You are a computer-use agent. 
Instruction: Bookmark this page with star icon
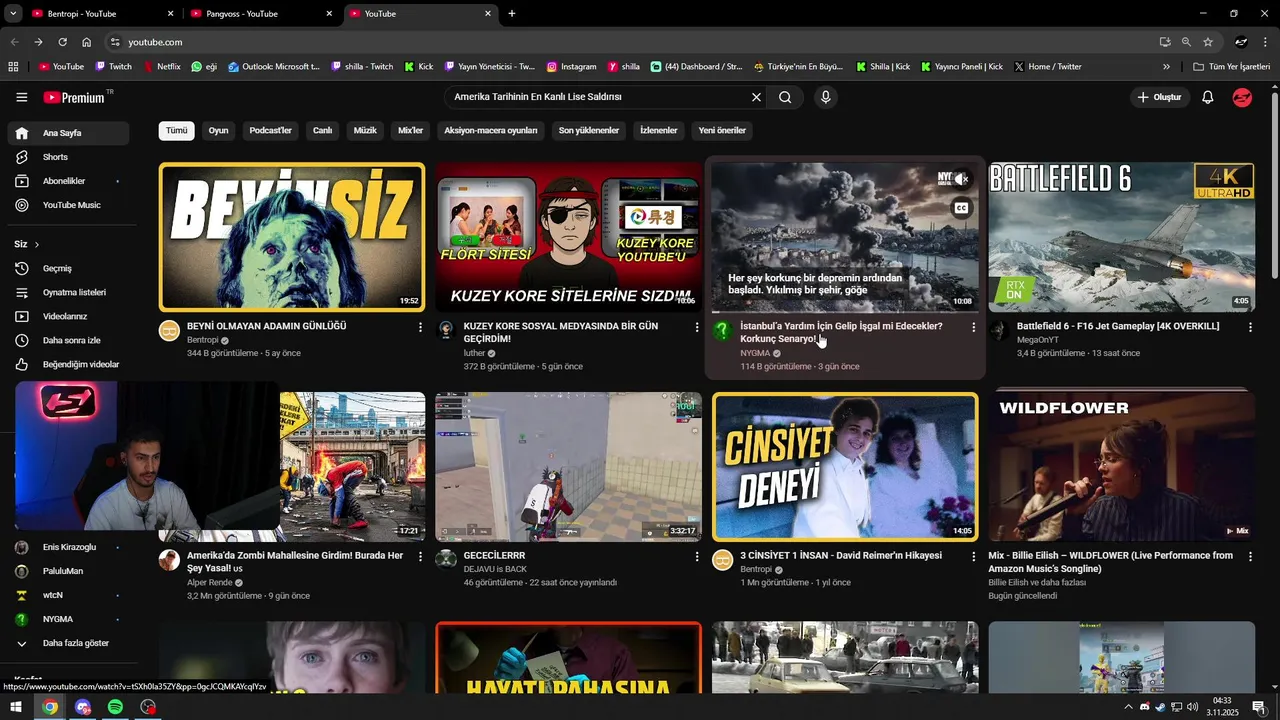click(1208, 42)
